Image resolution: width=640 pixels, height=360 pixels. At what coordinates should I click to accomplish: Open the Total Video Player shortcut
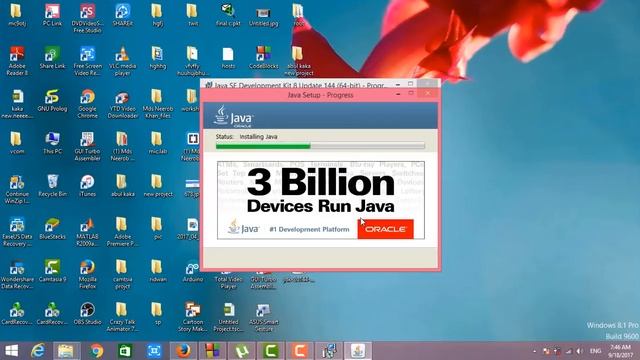click(x=228, y=280)
